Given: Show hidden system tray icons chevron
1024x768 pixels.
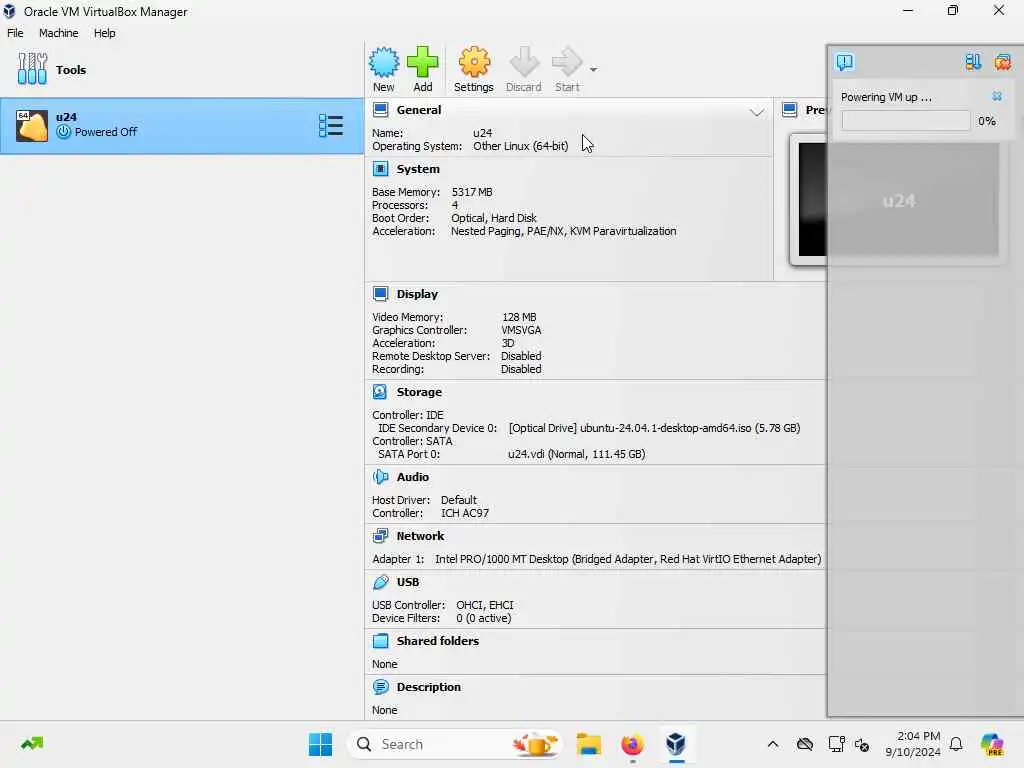Looking at the screenshot, I should click(x=773, y=744).
